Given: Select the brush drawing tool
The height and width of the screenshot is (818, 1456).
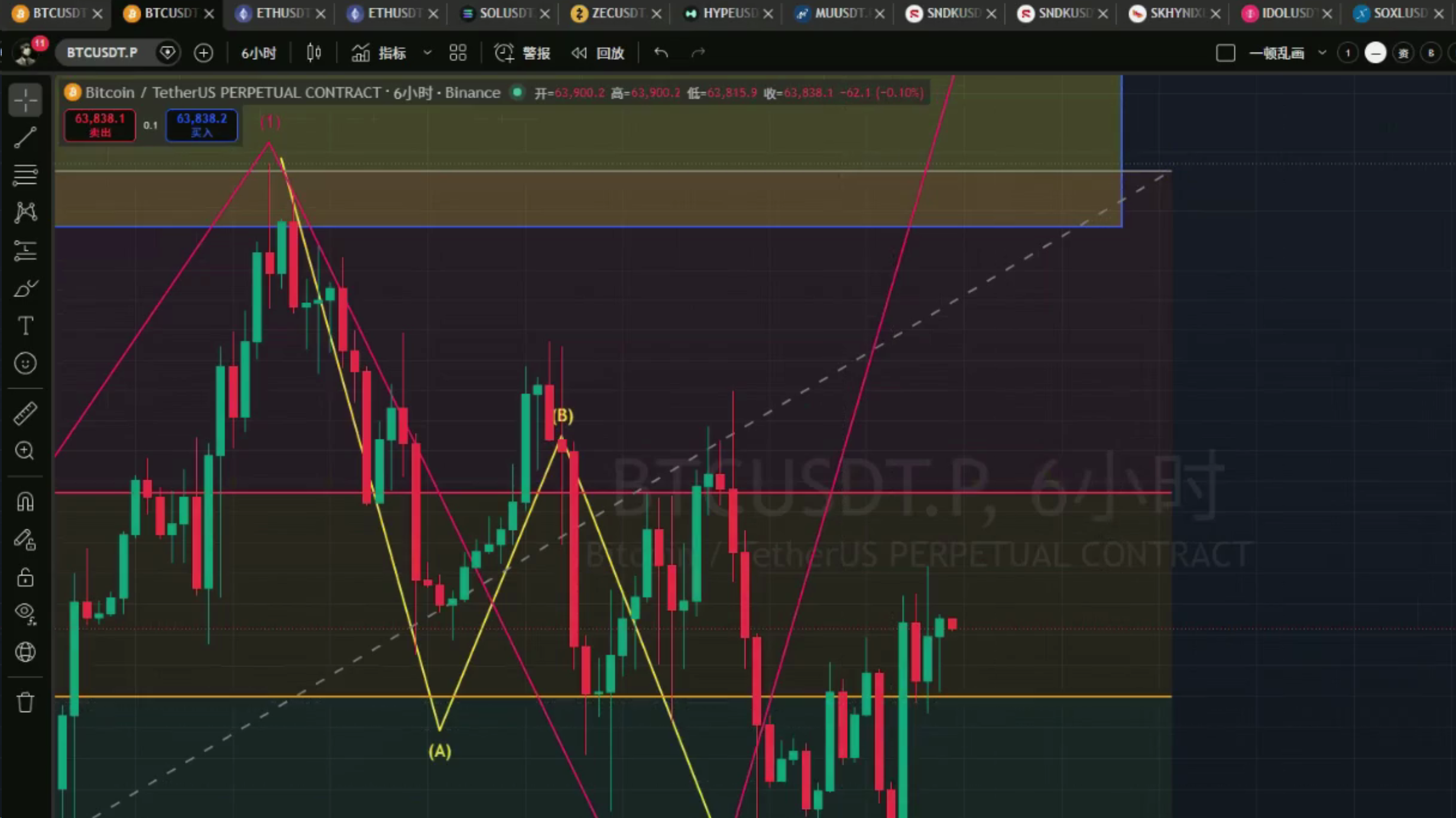Looking at the screenshot, I should pyautogui.click(x=25, y=289).
